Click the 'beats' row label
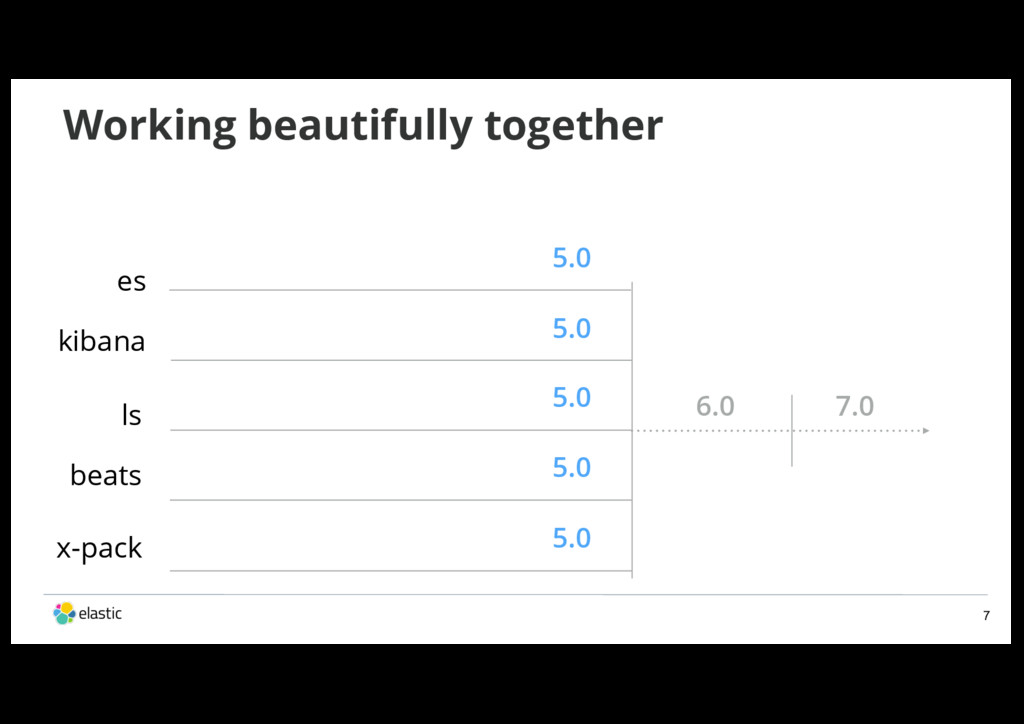This screenshot has height=724, width=1024. pyautogui.click(x=106, y=475)
